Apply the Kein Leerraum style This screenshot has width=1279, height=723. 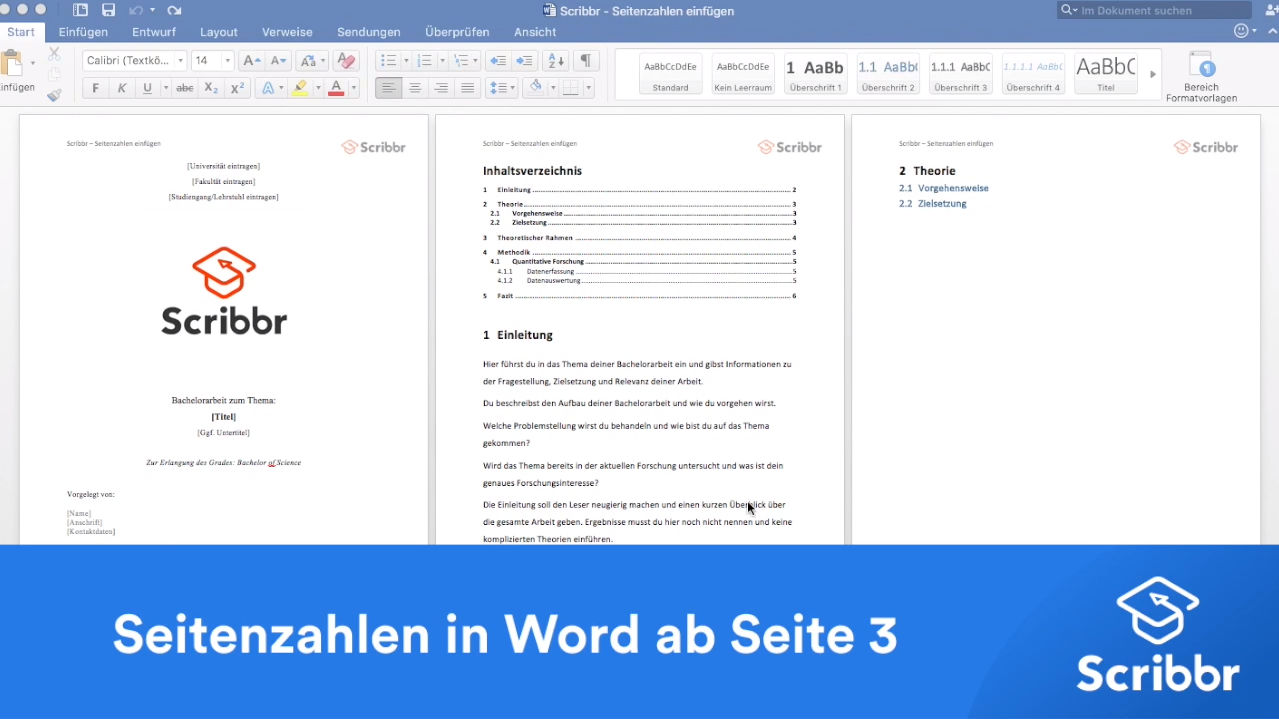click(743, 74)
